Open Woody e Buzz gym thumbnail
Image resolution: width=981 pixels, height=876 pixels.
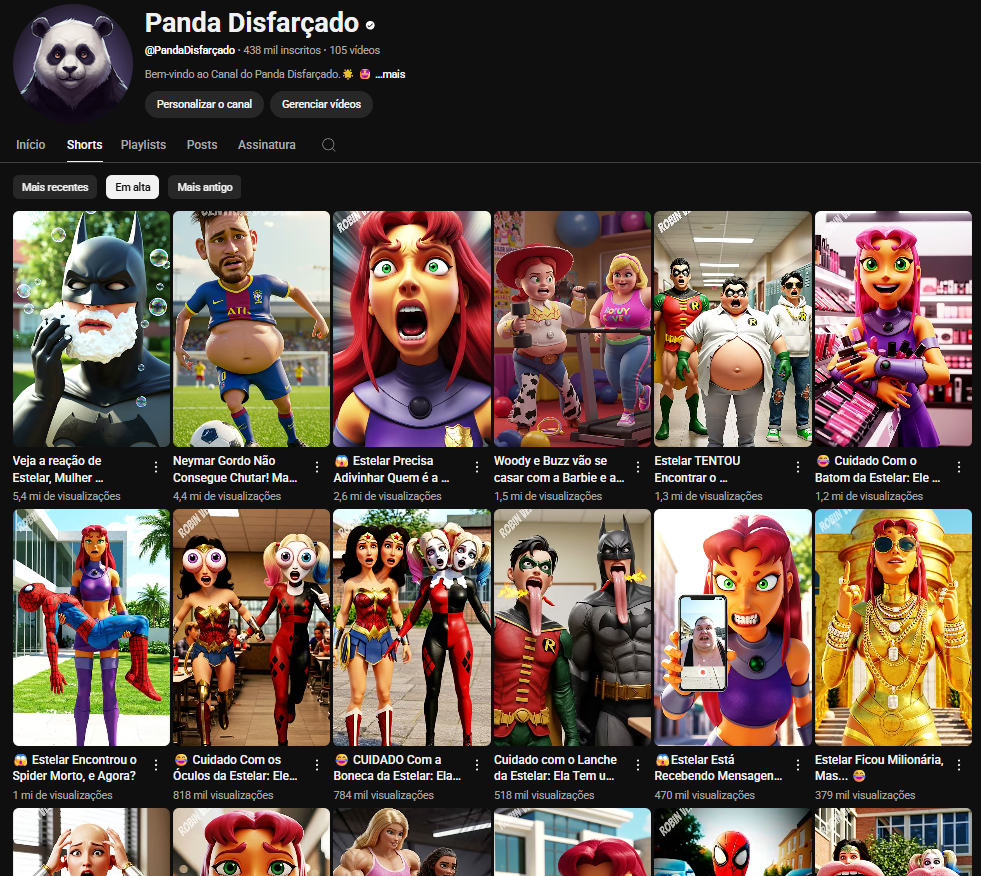pos(572,329)
